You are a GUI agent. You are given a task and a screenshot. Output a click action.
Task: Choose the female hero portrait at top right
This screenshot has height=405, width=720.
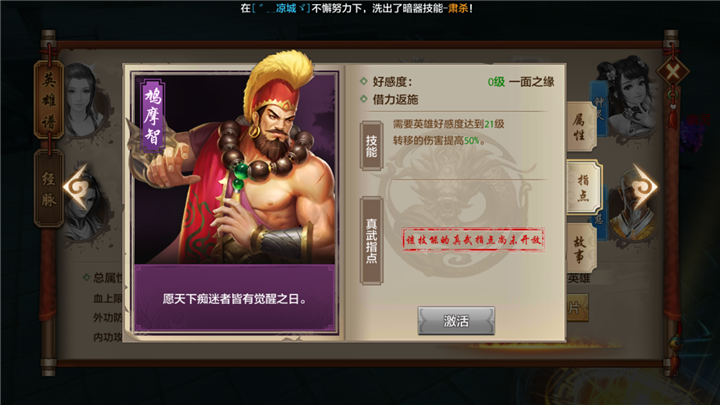629,96
